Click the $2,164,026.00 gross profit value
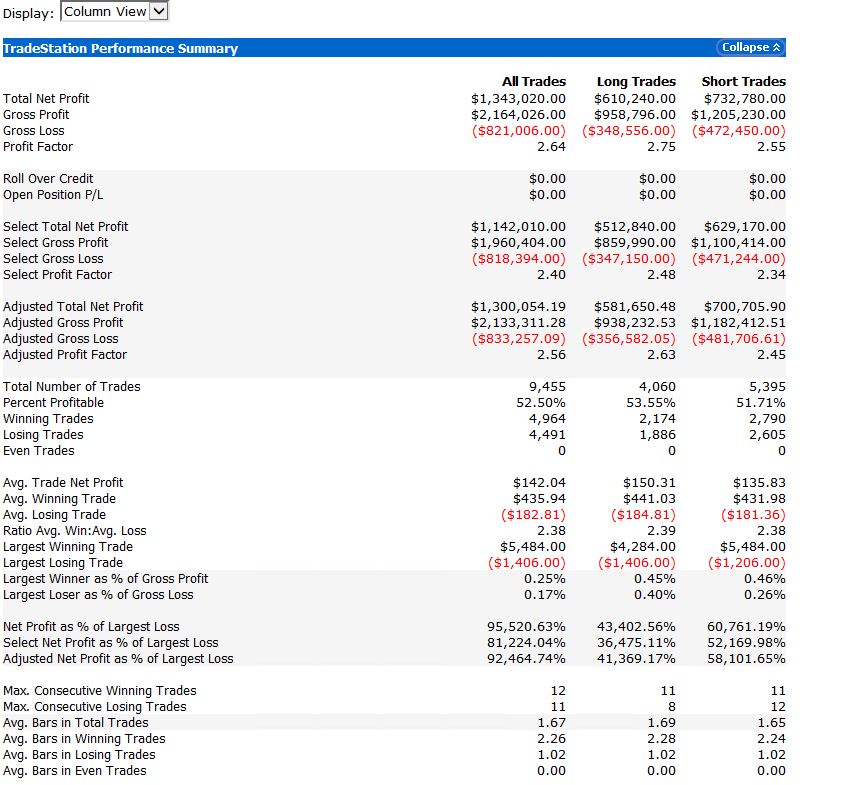Viewport: 844px width, 785px height. click(x=518, y=115)
